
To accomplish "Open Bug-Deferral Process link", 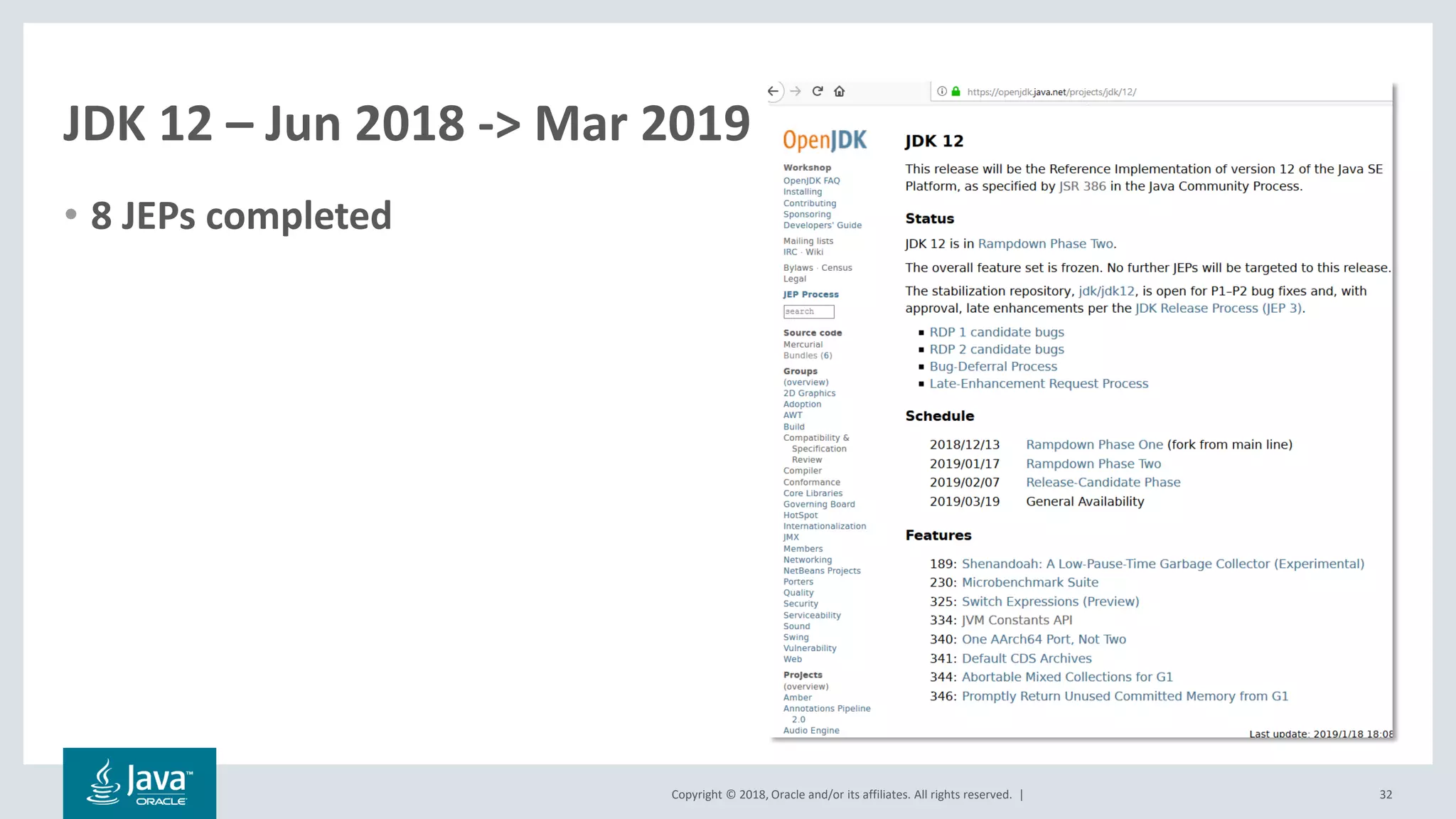I will click(x=993, y=366).
